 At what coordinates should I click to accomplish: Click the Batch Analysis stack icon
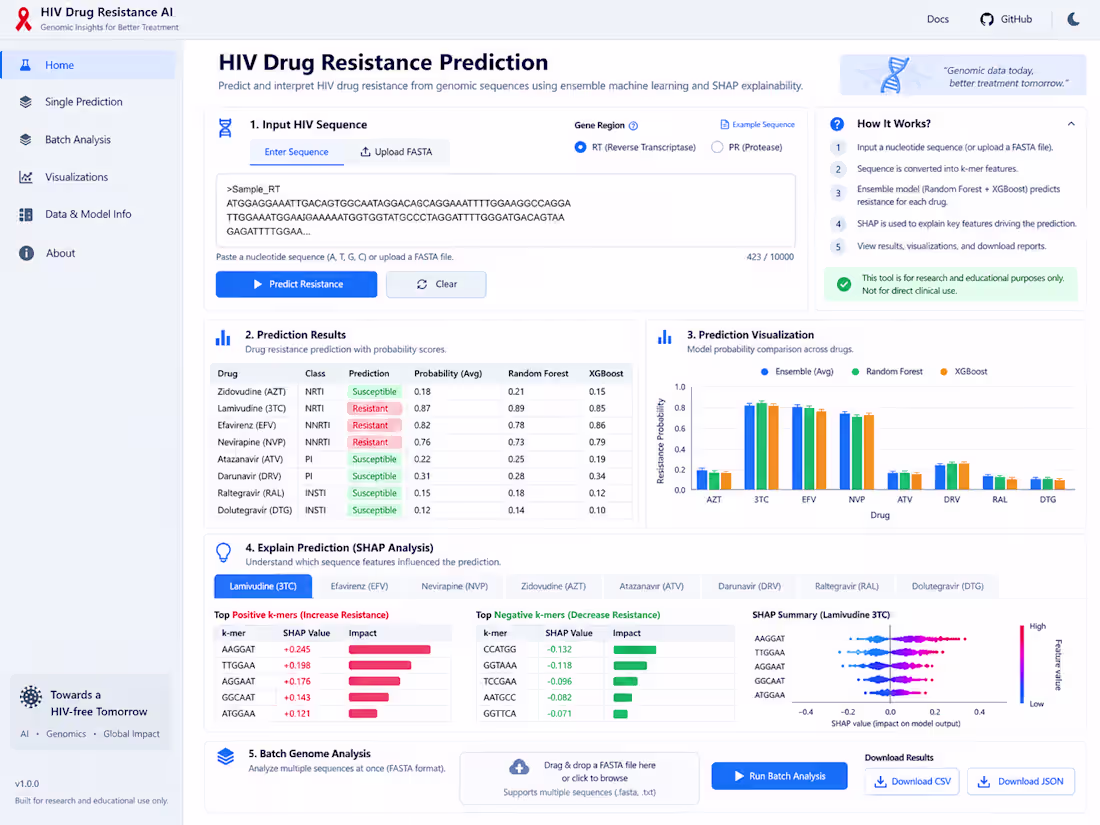coord(26,140)
